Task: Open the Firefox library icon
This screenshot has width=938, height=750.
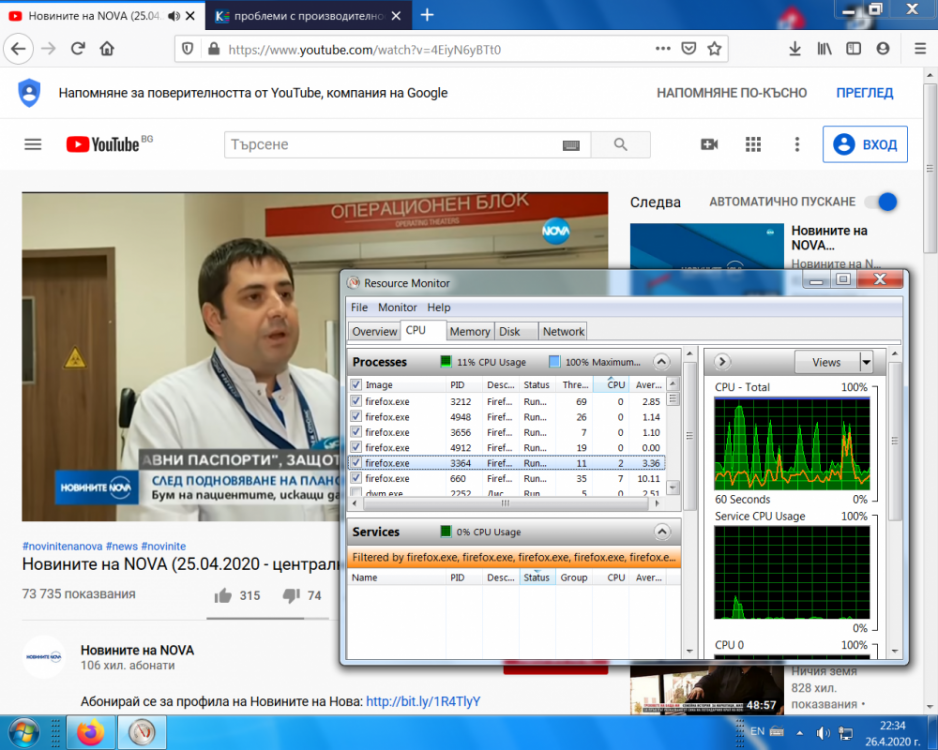Action: tap(824, 48)
